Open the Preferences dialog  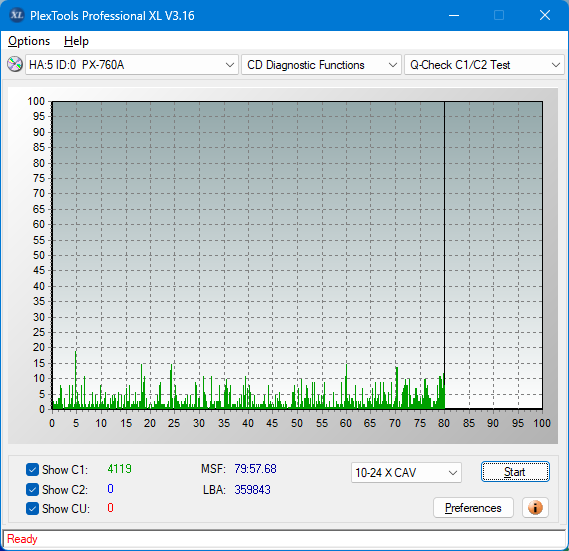point(473,507)
